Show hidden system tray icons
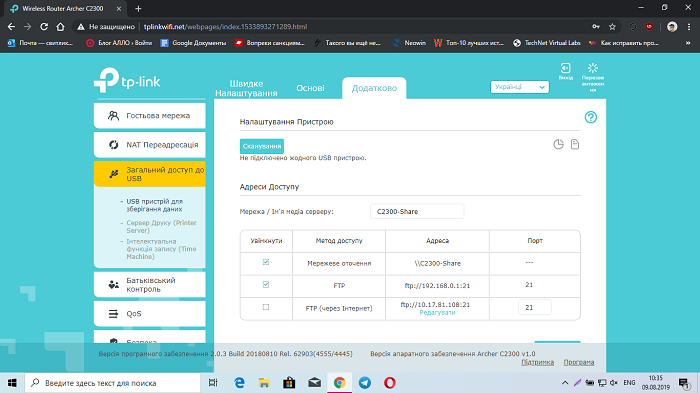Viewport: 700px width, 393px height. [565, 383]
